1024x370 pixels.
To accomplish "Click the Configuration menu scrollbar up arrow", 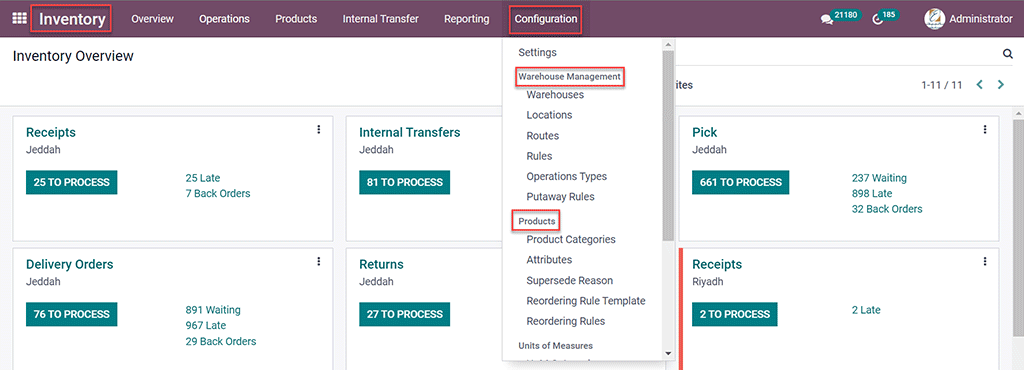I will point(667,45).
